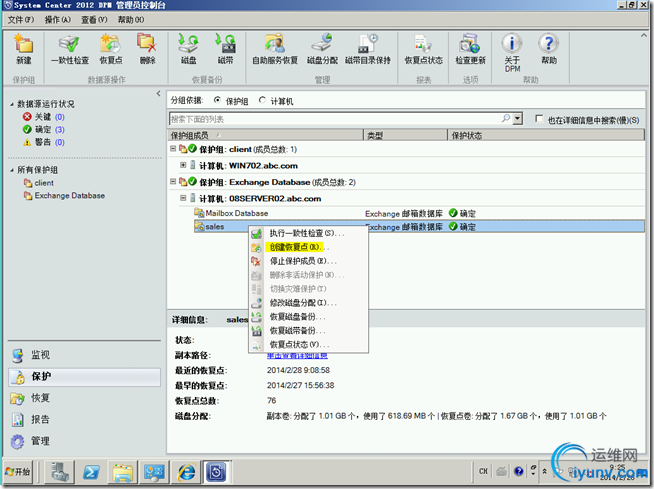Select Exchange Database in left tree
654x489 pixels.
pos(65,196)
